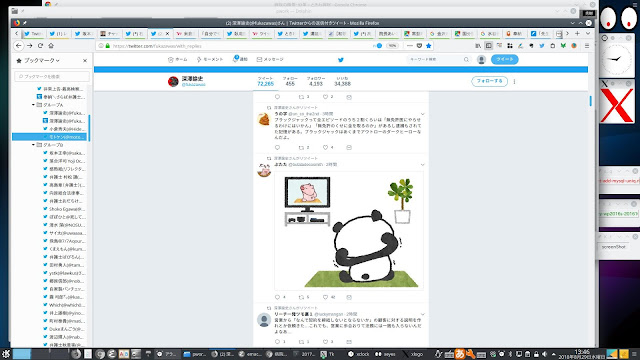640x360 pixels.
Task: Open xclock in the taskbar
Action: (x=359, y=354)
